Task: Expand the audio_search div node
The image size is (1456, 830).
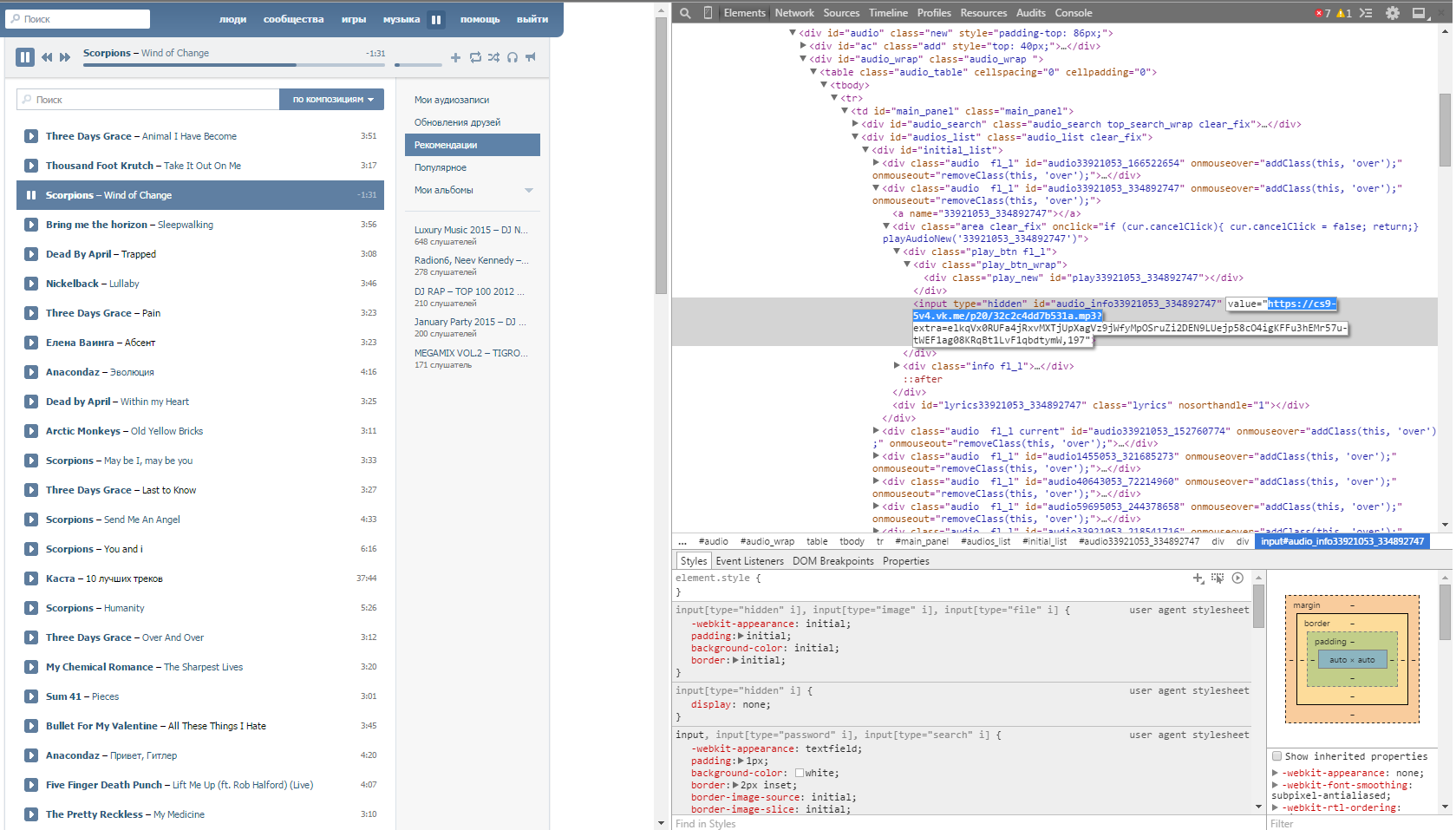Action: [x=855, y=124]
